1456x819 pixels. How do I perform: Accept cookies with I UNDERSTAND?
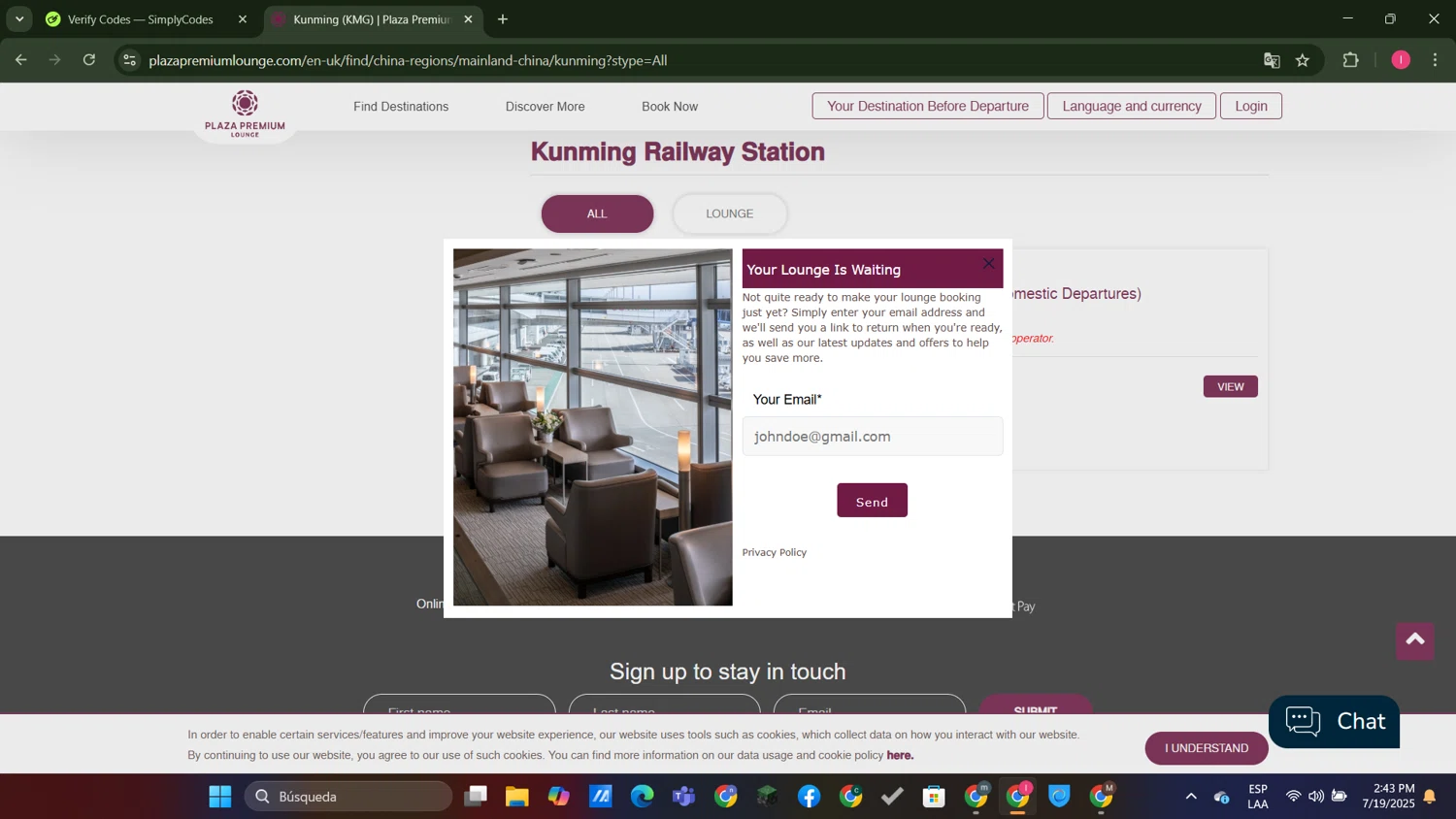1207,748
